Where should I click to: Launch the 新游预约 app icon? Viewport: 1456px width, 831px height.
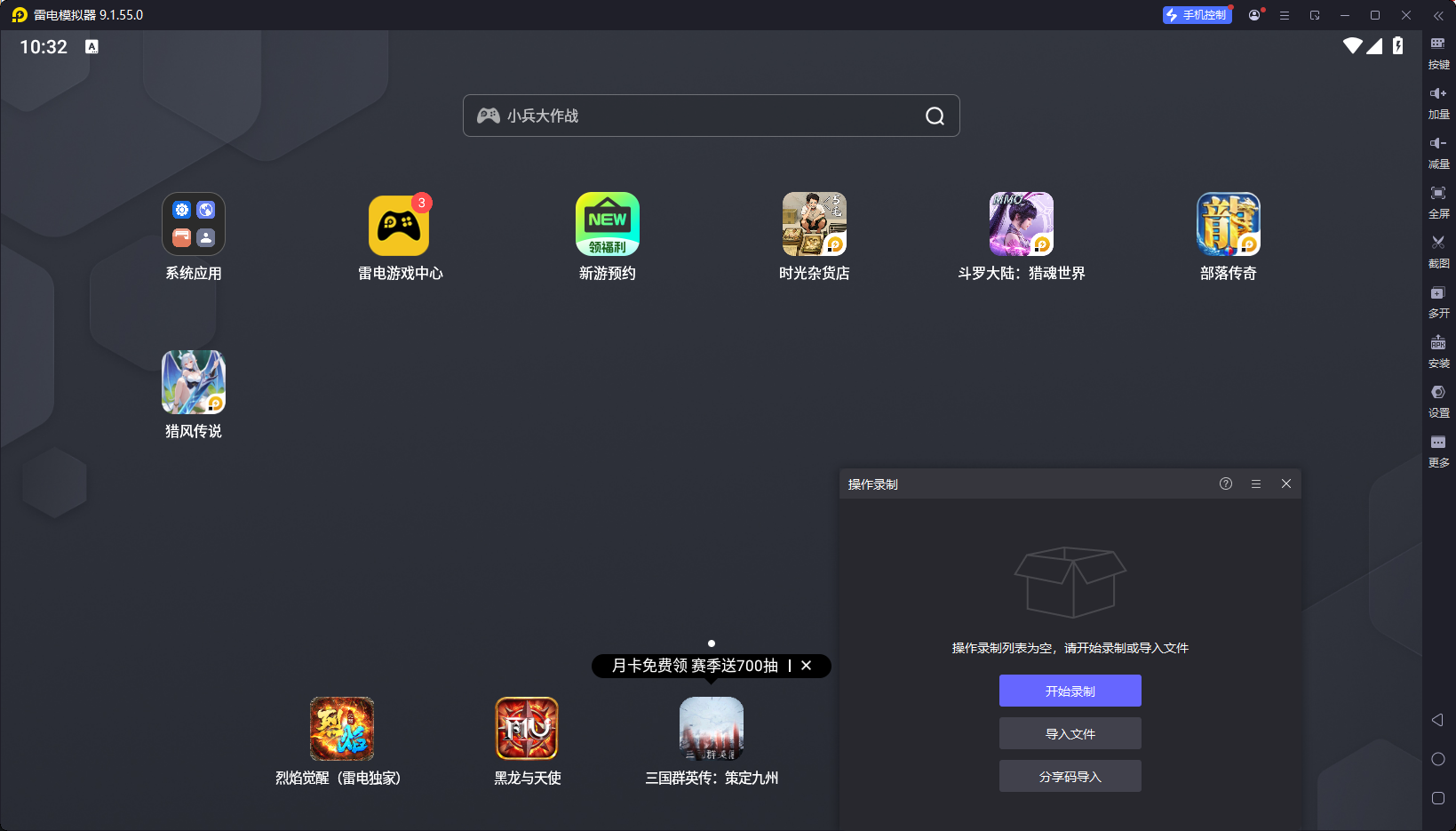point(607,225)
